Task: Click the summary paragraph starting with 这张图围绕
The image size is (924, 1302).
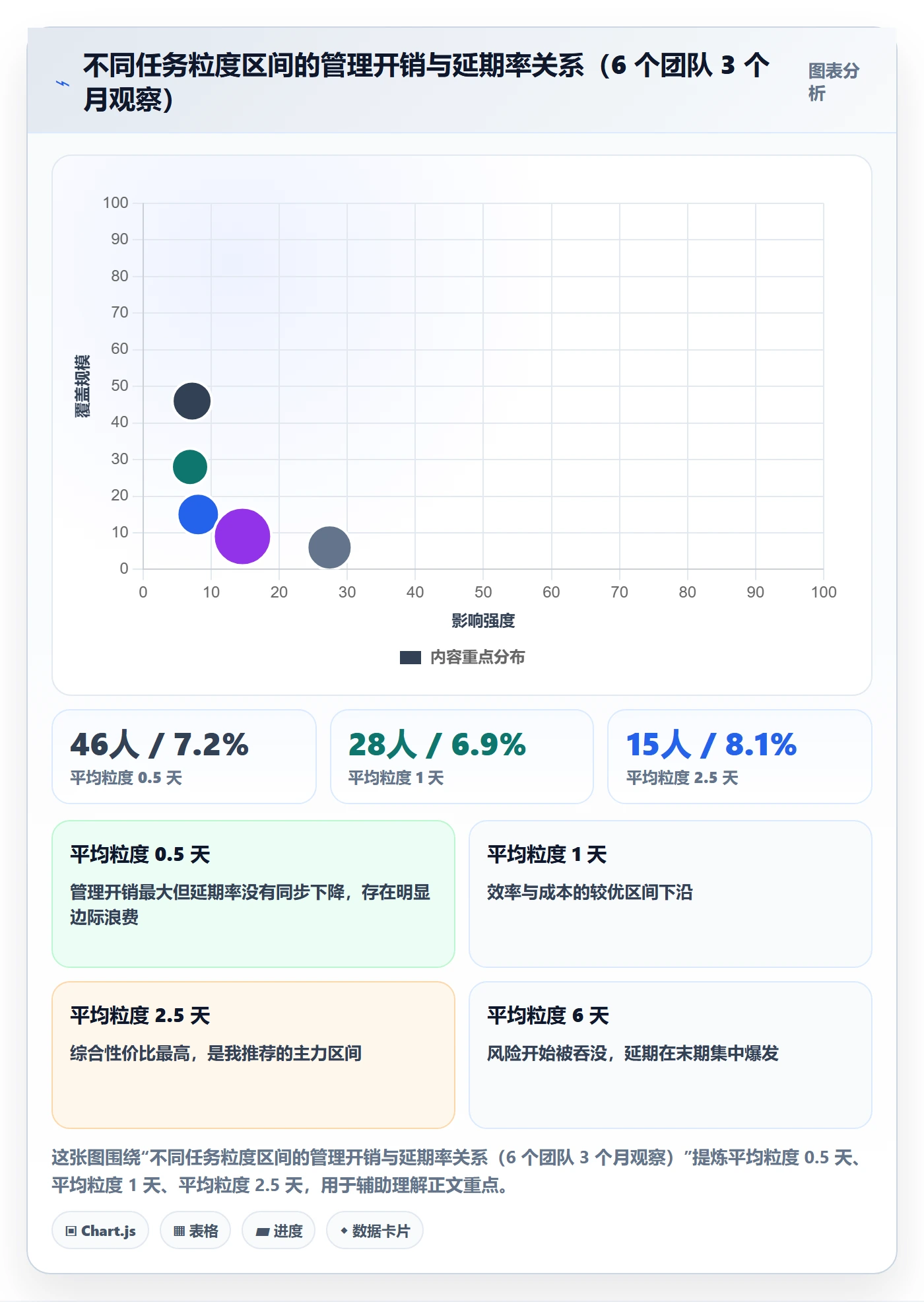Action: pyautogui.click(x=457, y=1171)
